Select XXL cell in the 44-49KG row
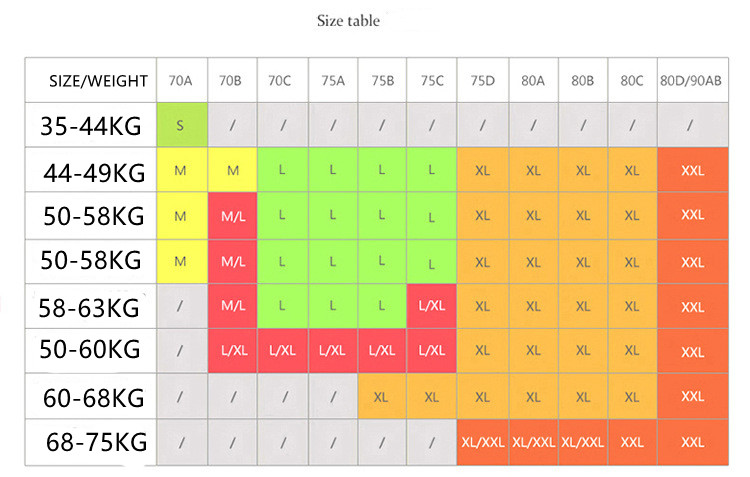This screenshot has width=750, height=477. pyautogui.click(x=692, y=170)
